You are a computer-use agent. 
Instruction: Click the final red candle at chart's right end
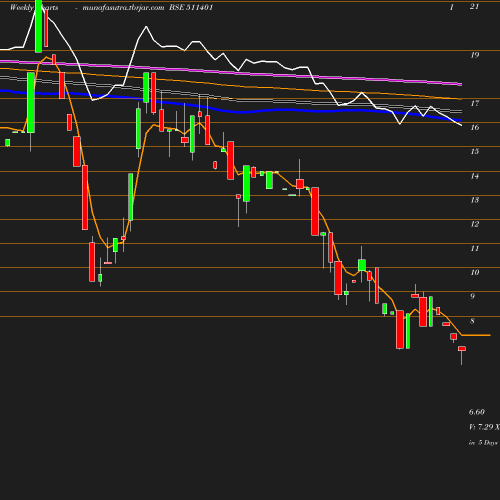[462, 349]
